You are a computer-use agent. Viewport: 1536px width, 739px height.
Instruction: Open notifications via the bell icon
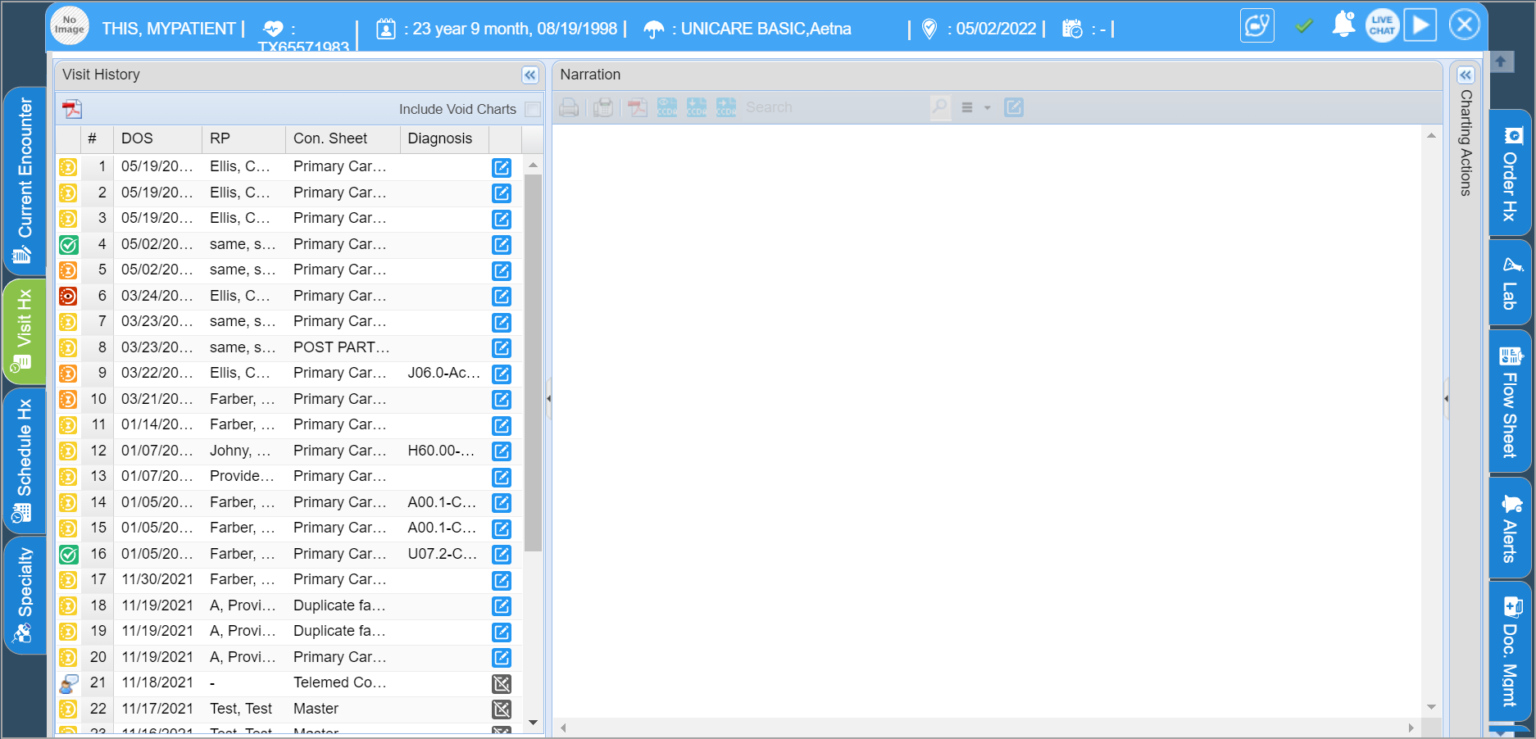1343,22
